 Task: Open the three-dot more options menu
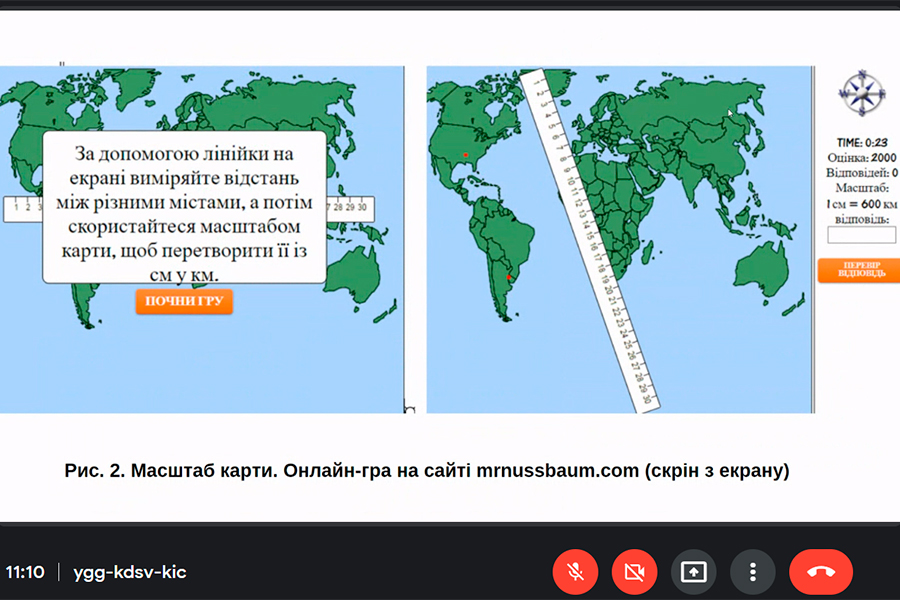pyautogui.click(x=752, y=572)
